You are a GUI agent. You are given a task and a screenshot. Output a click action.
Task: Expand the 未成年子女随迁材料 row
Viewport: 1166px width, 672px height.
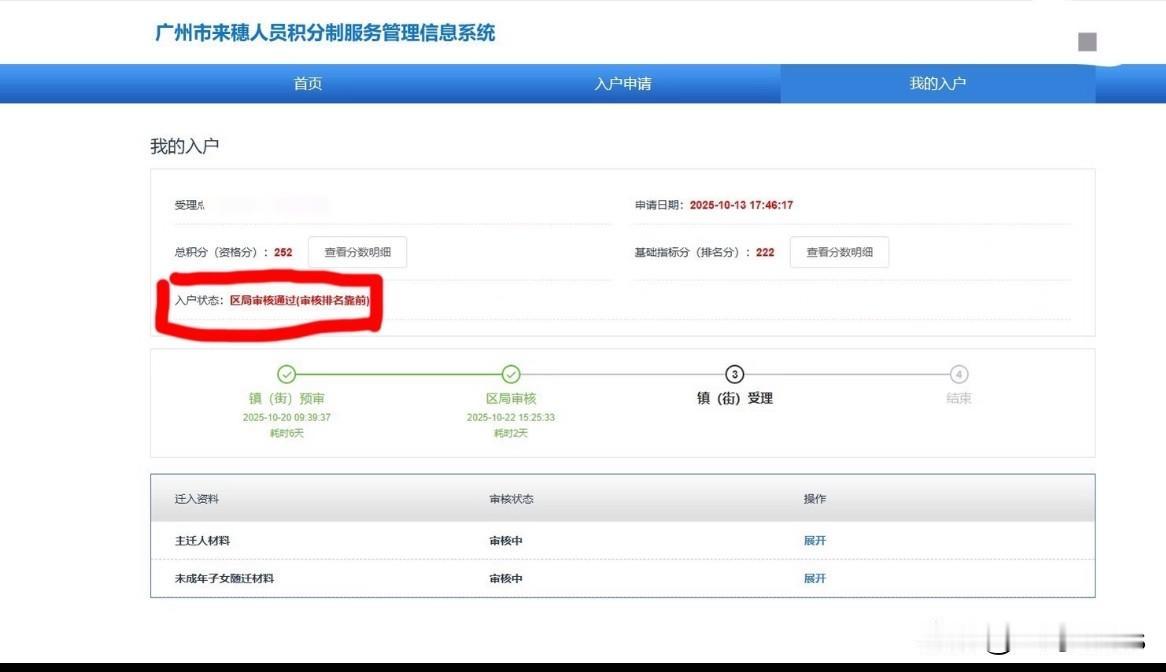pos(814,578)
